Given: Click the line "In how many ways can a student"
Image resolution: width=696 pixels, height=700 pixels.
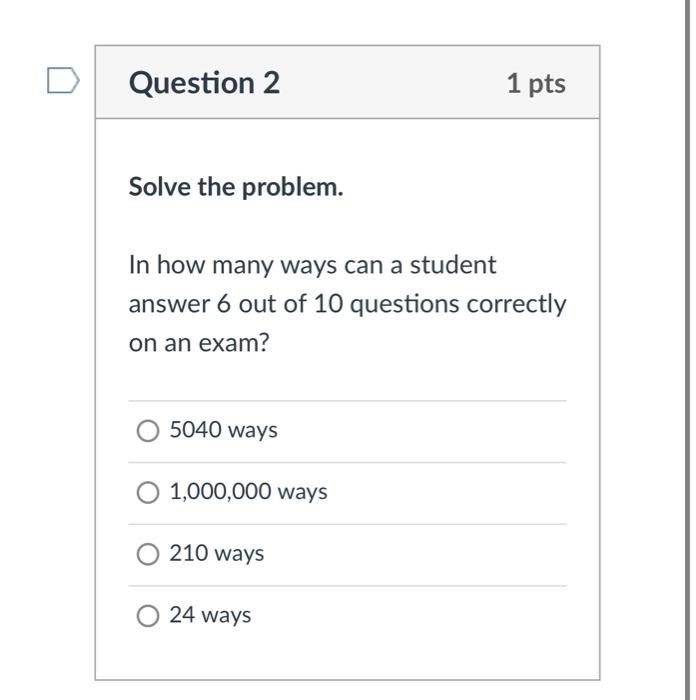Looking at the screenshot, I should click(312, 265).
